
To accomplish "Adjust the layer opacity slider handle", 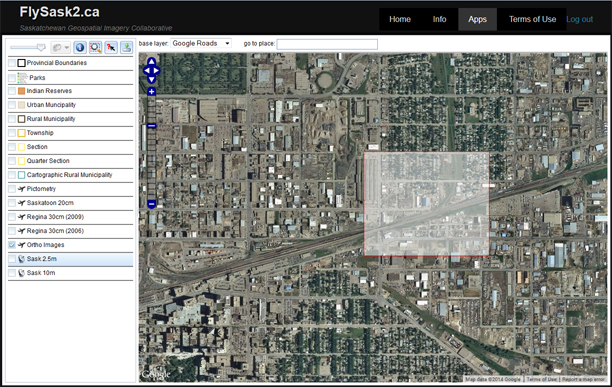I will pos(41,48).
